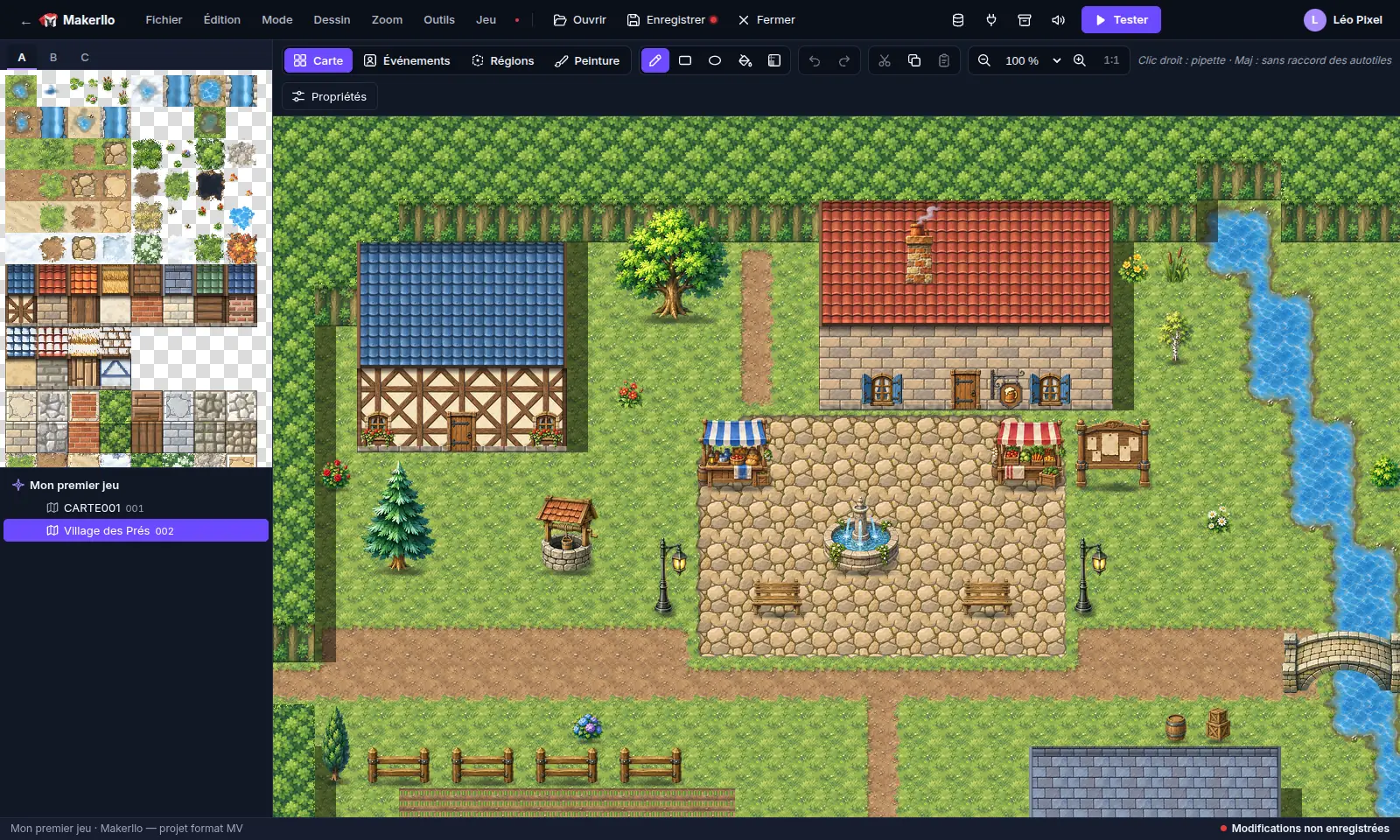Open the Jeu menu
This screenshot has width=1400, height=840.
[486, 19]
